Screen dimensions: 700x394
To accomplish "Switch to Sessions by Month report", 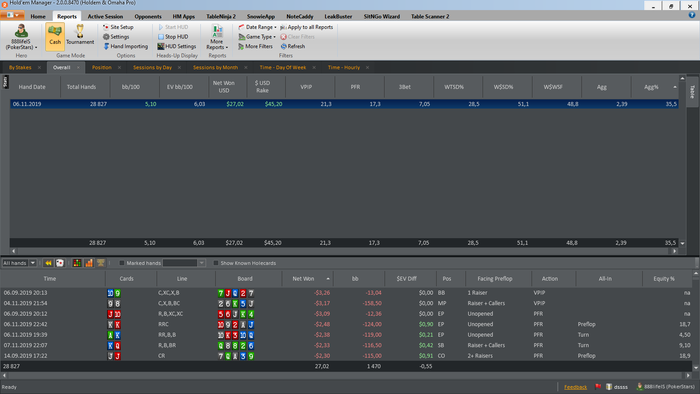I will [215, 67].
